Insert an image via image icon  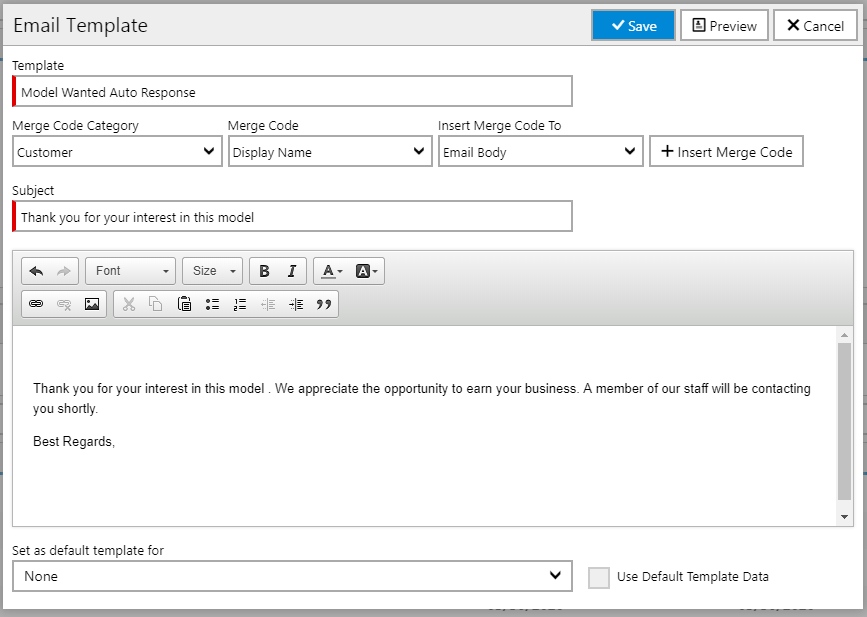coord(92,304)
